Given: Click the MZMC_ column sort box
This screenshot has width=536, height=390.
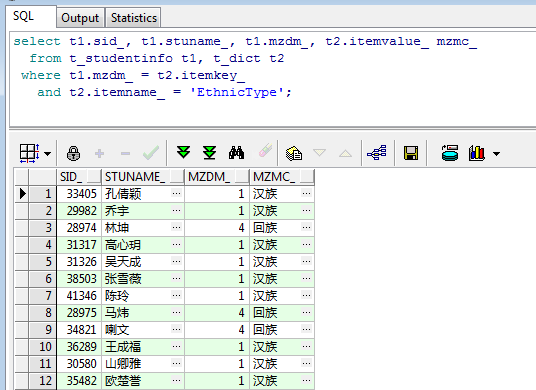Looking at the screenshot, I should (x=306, y=176).
